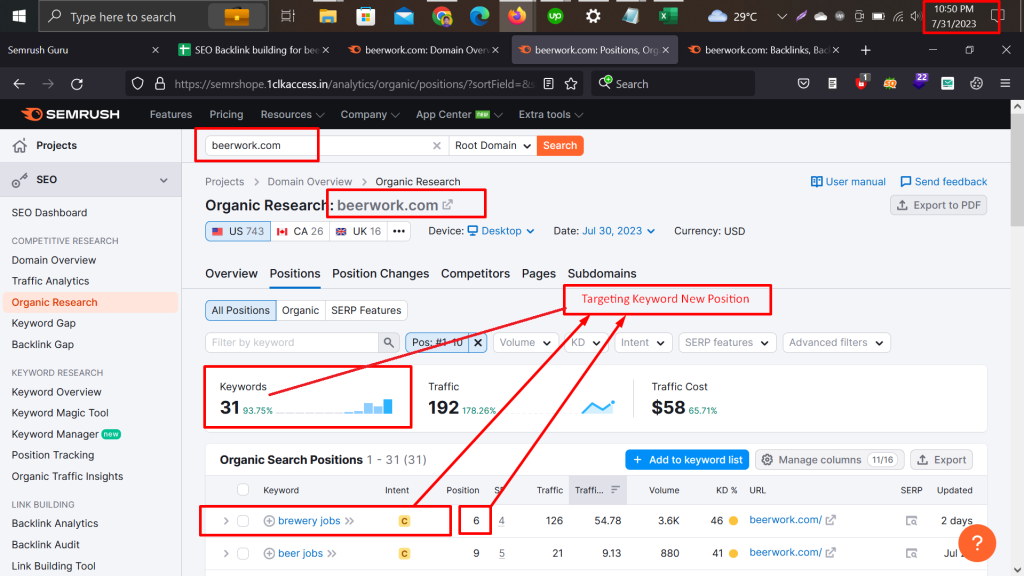The image size is (1024, 576).
Task: Click the browser address bar URL
Action: coord(354,84)
